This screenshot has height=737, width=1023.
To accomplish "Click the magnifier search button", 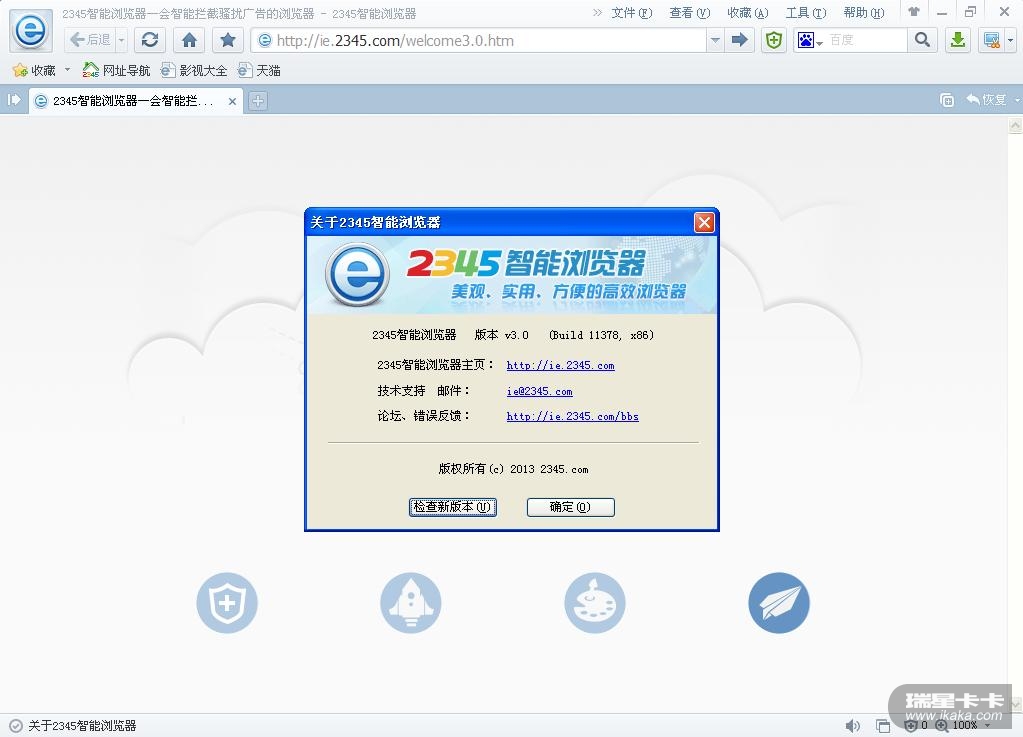I will point(923,40).
